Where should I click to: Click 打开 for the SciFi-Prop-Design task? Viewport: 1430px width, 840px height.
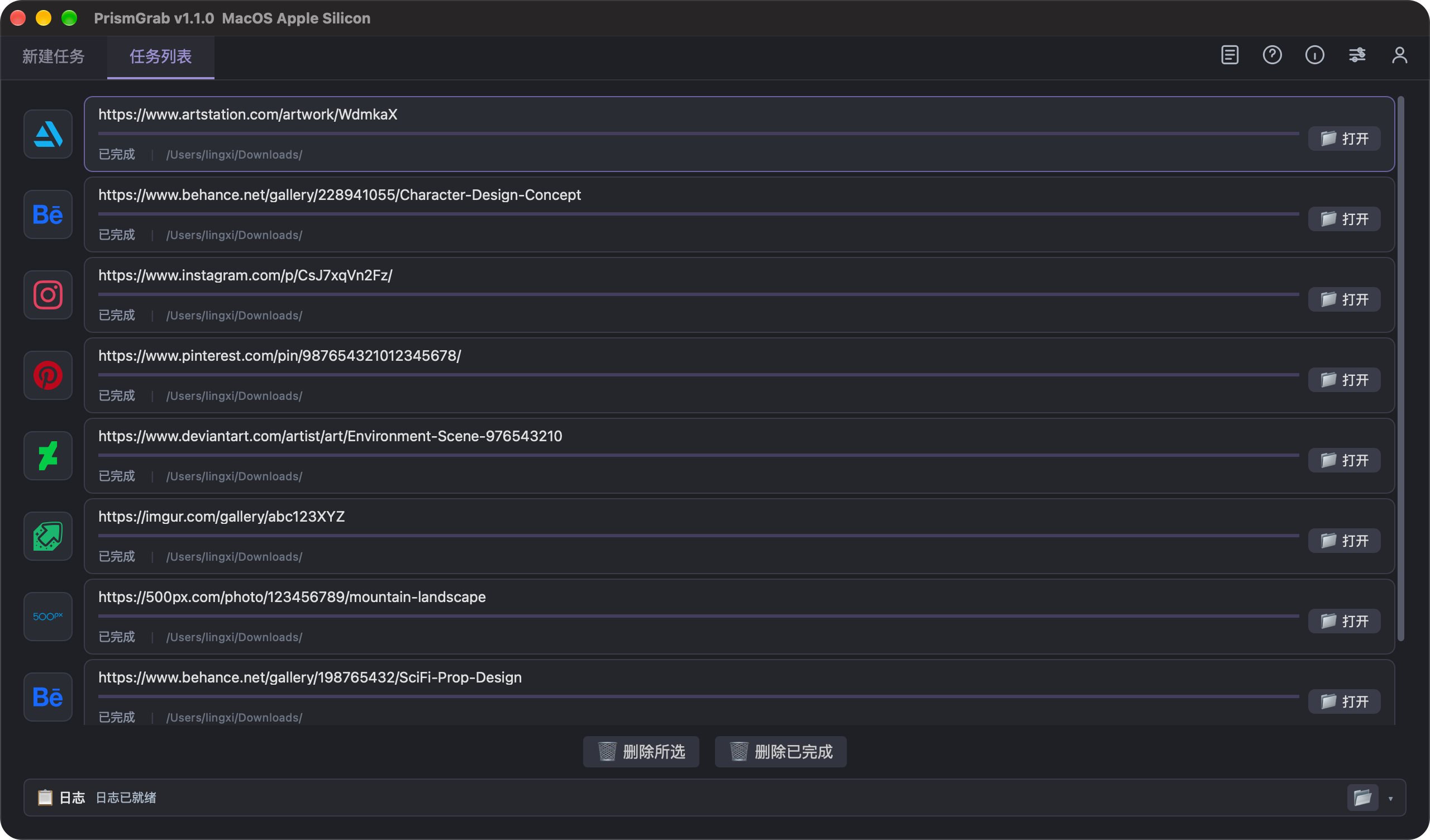pyautogui.click(x=1345, y=701)
